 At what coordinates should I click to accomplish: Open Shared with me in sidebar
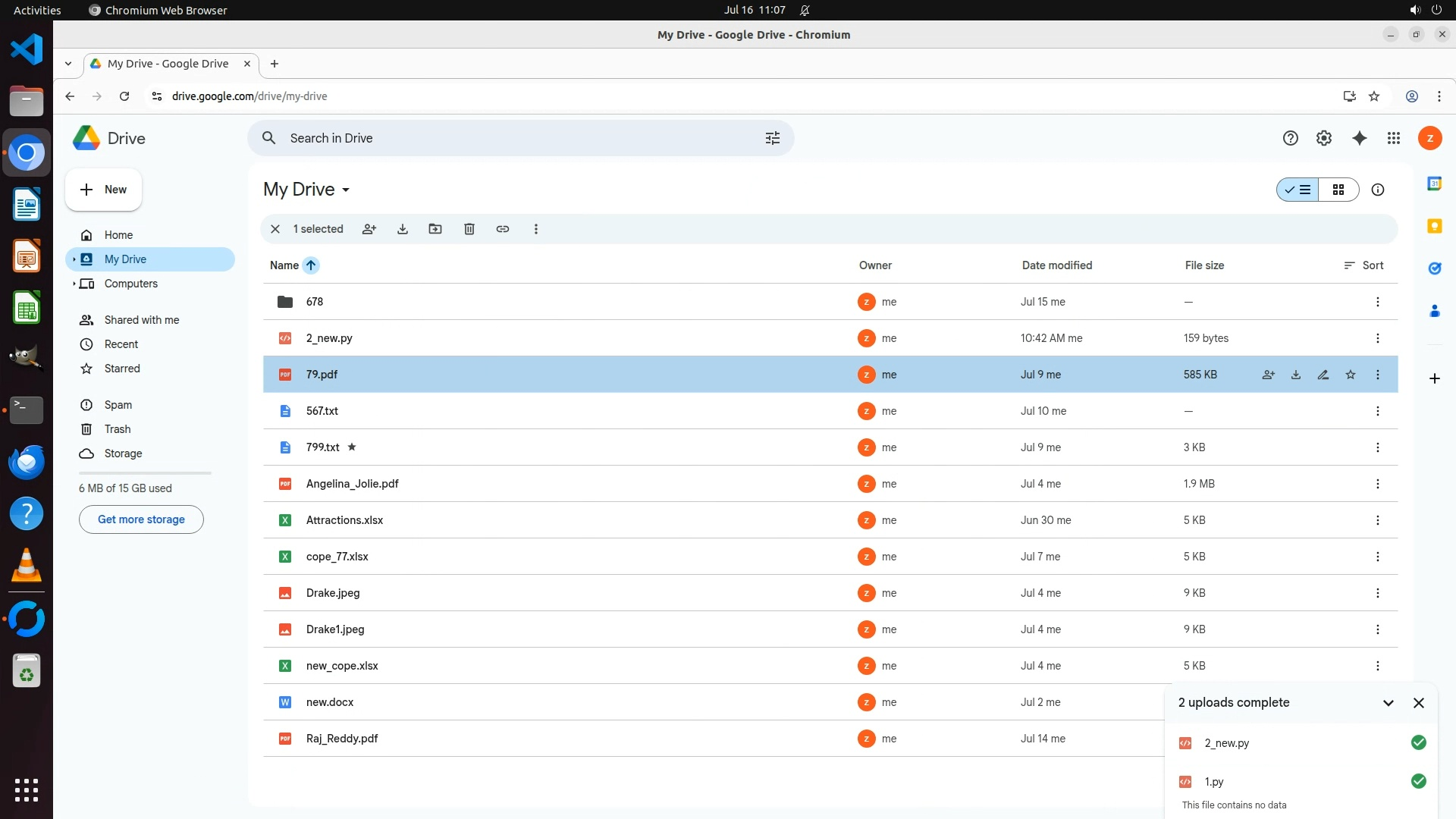[142, 320]
